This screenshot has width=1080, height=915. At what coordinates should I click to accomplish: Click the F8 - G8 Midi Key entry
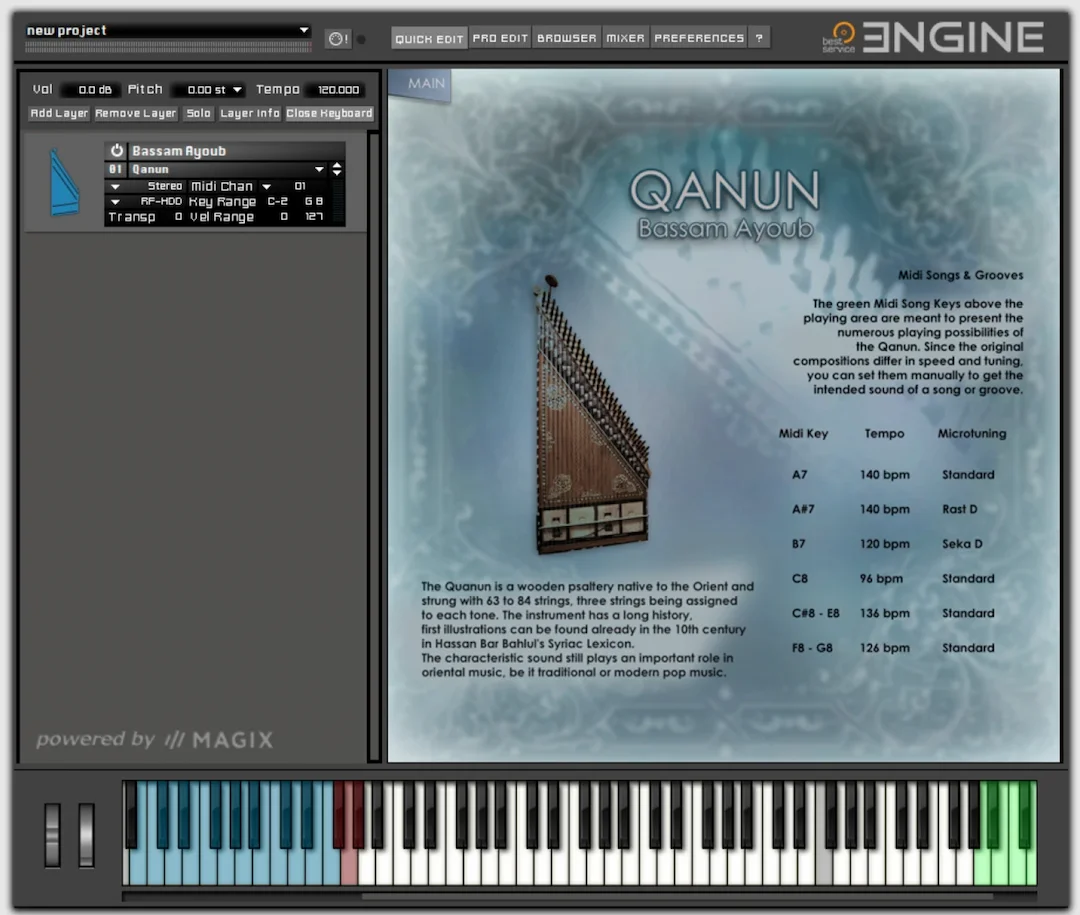(812, 648)
